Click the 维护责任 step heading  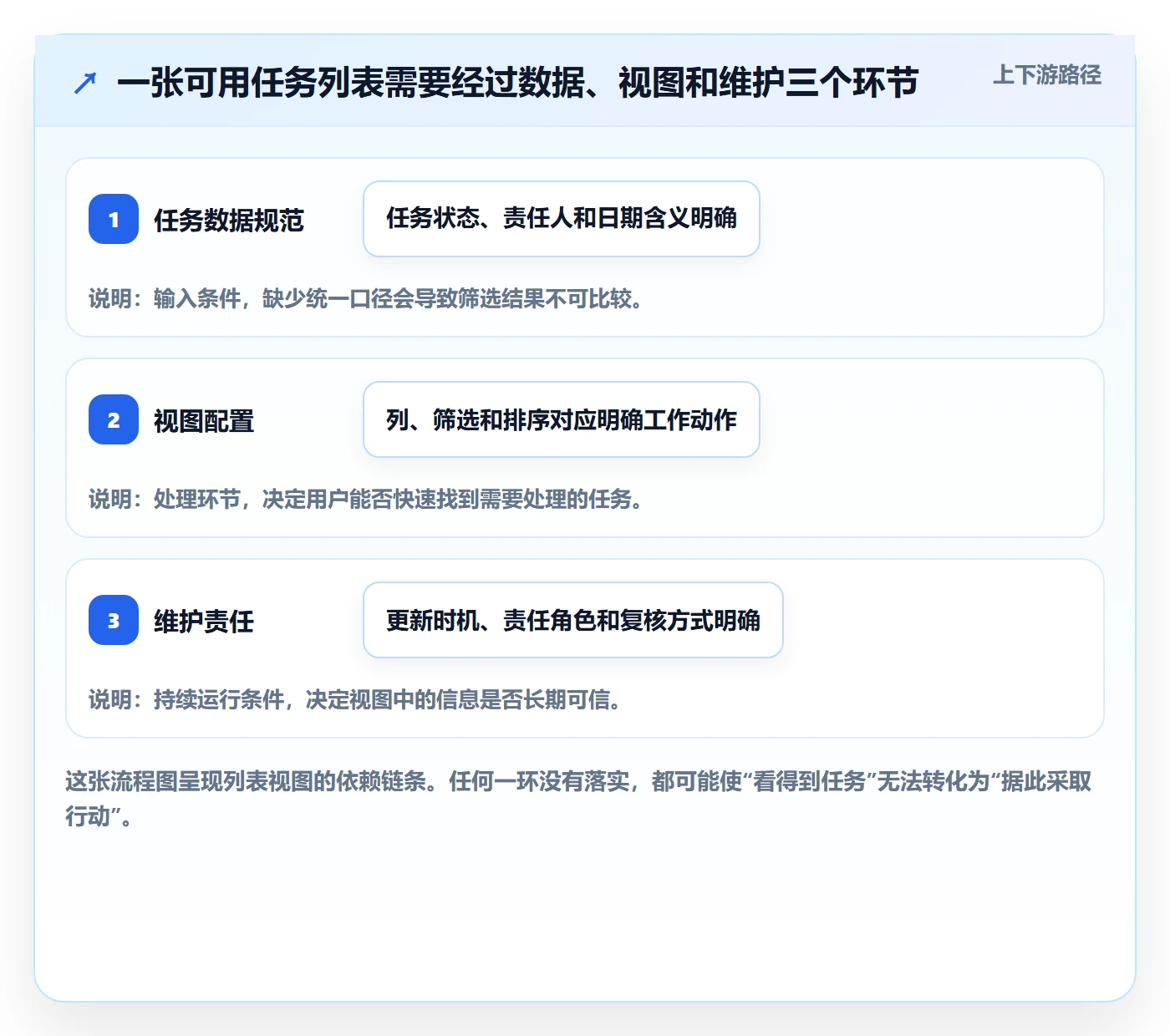[x=204, y=622]
